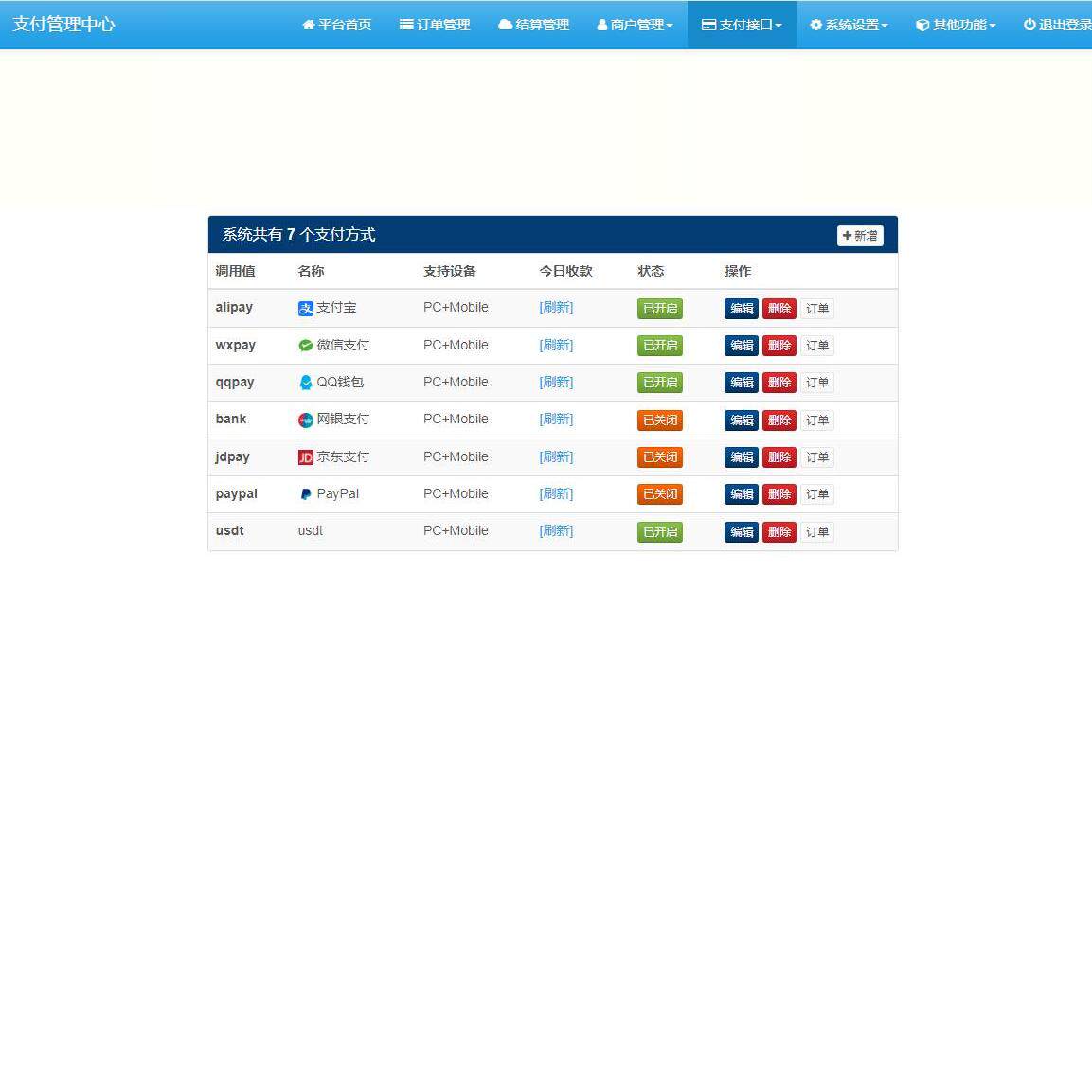Click the 系统共有 7 个支付方式 heading
This screenshot has height=1092, width=1092.
point(298,234)
